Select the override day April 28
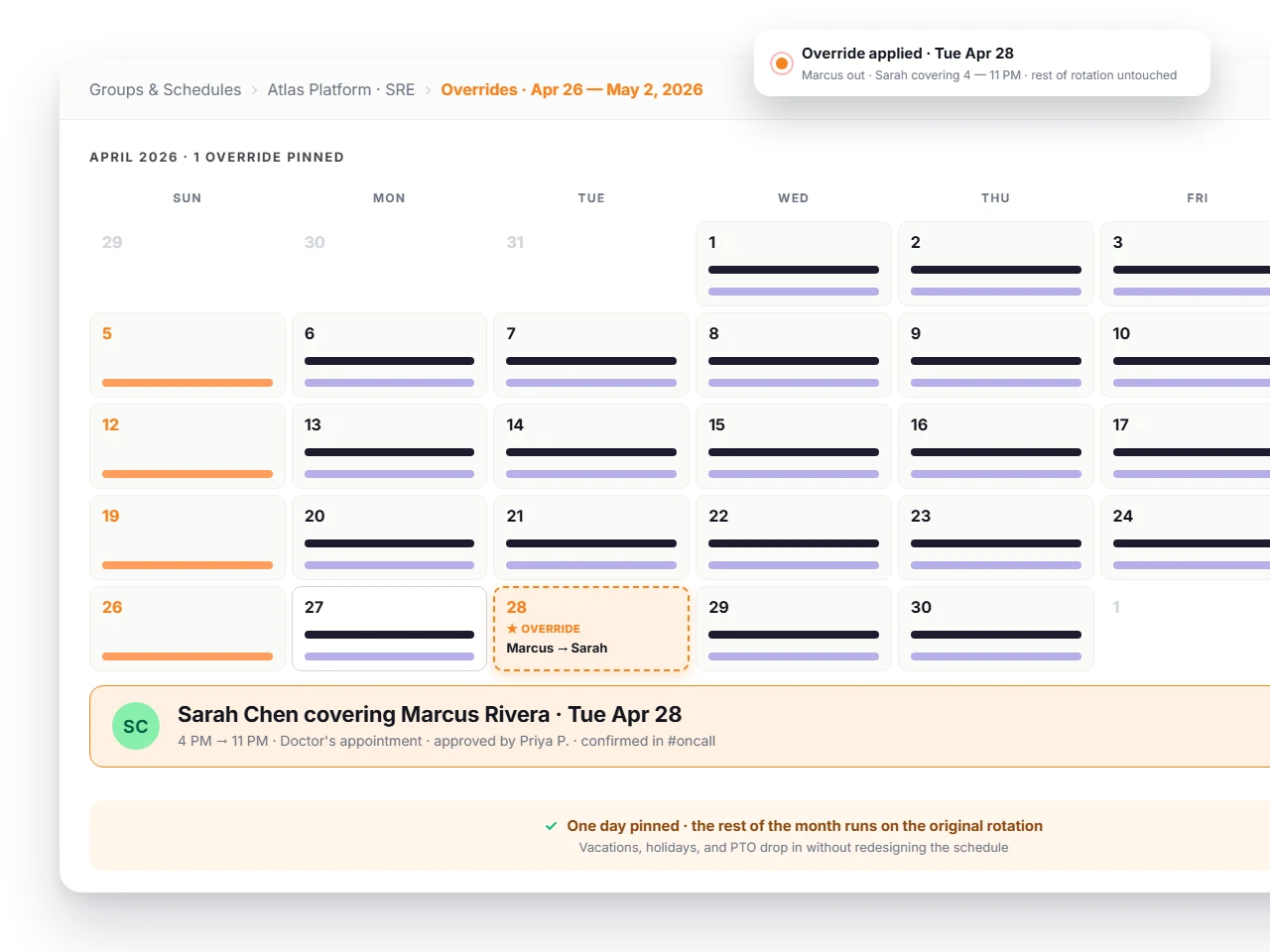 pos(591,629)
